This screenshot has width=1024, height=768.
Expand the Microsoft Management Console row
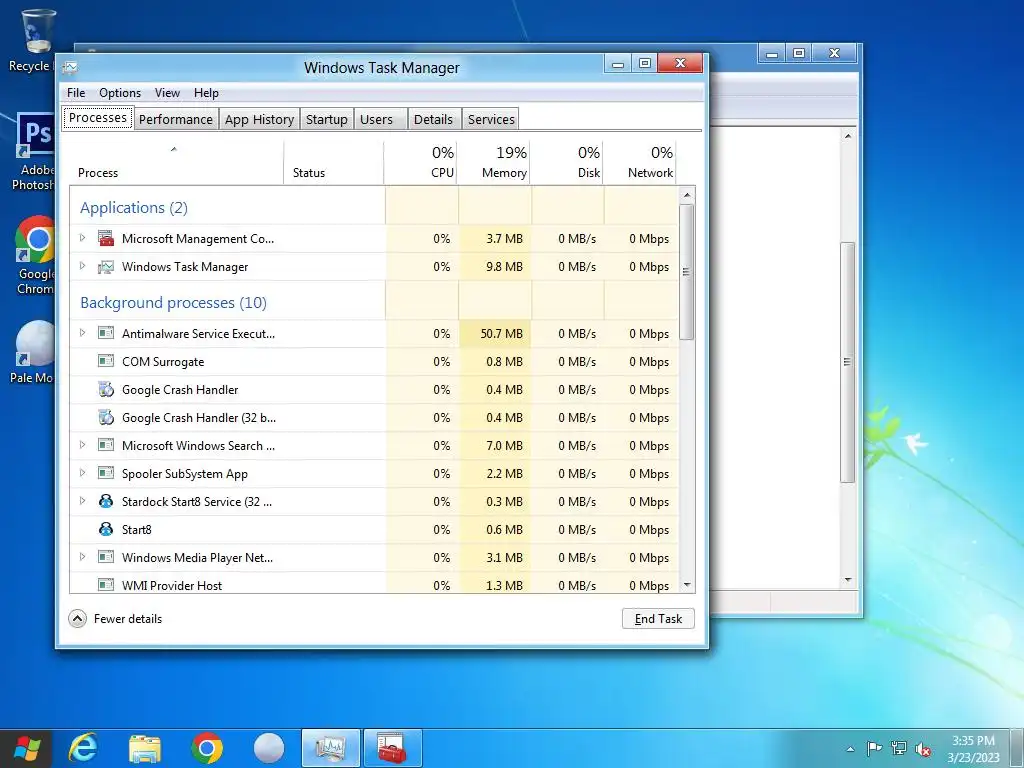(82, 238)
